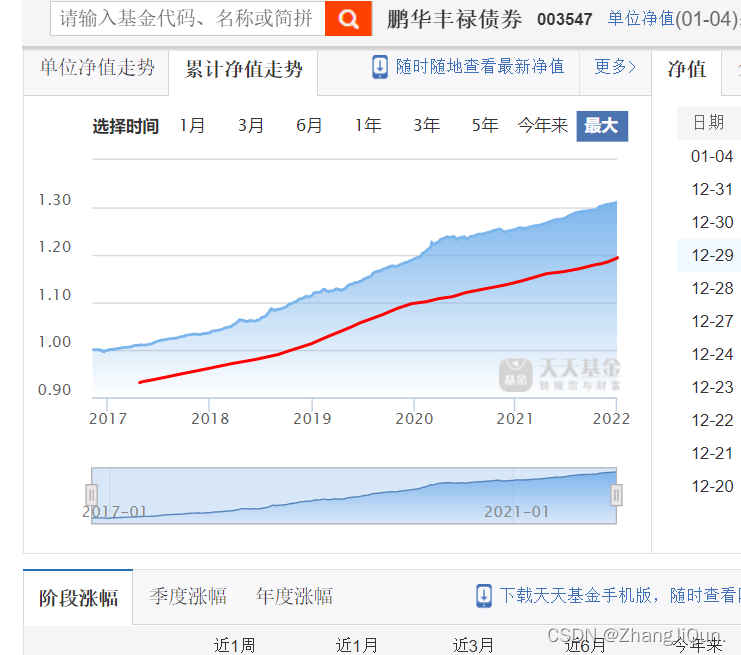This screenshot has height=655, width=741.
Task: Click the 近3月 column header
Action: point(474,645)
